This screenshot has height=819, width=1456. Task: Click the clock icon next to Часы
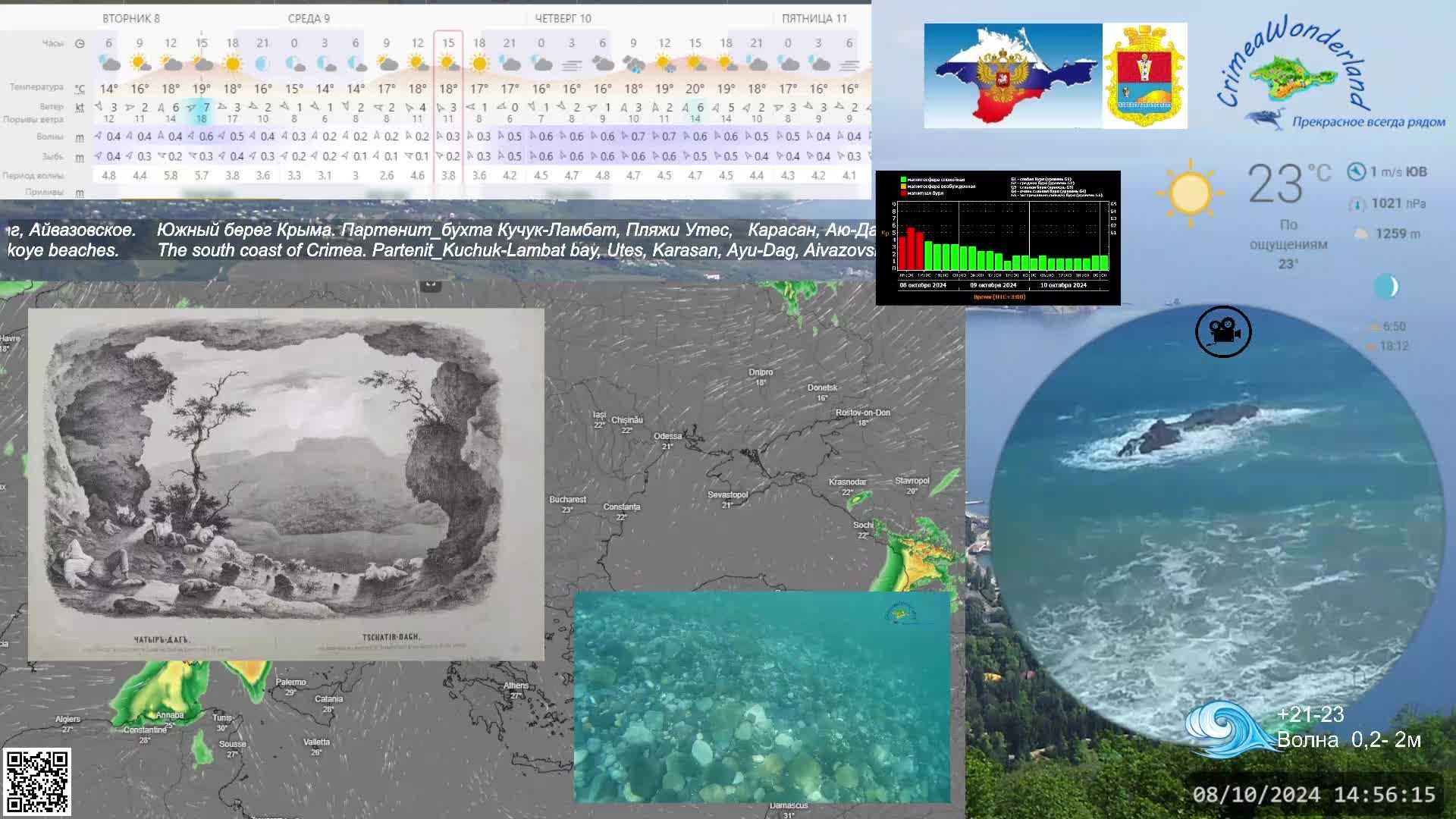[x=80, y=44]
